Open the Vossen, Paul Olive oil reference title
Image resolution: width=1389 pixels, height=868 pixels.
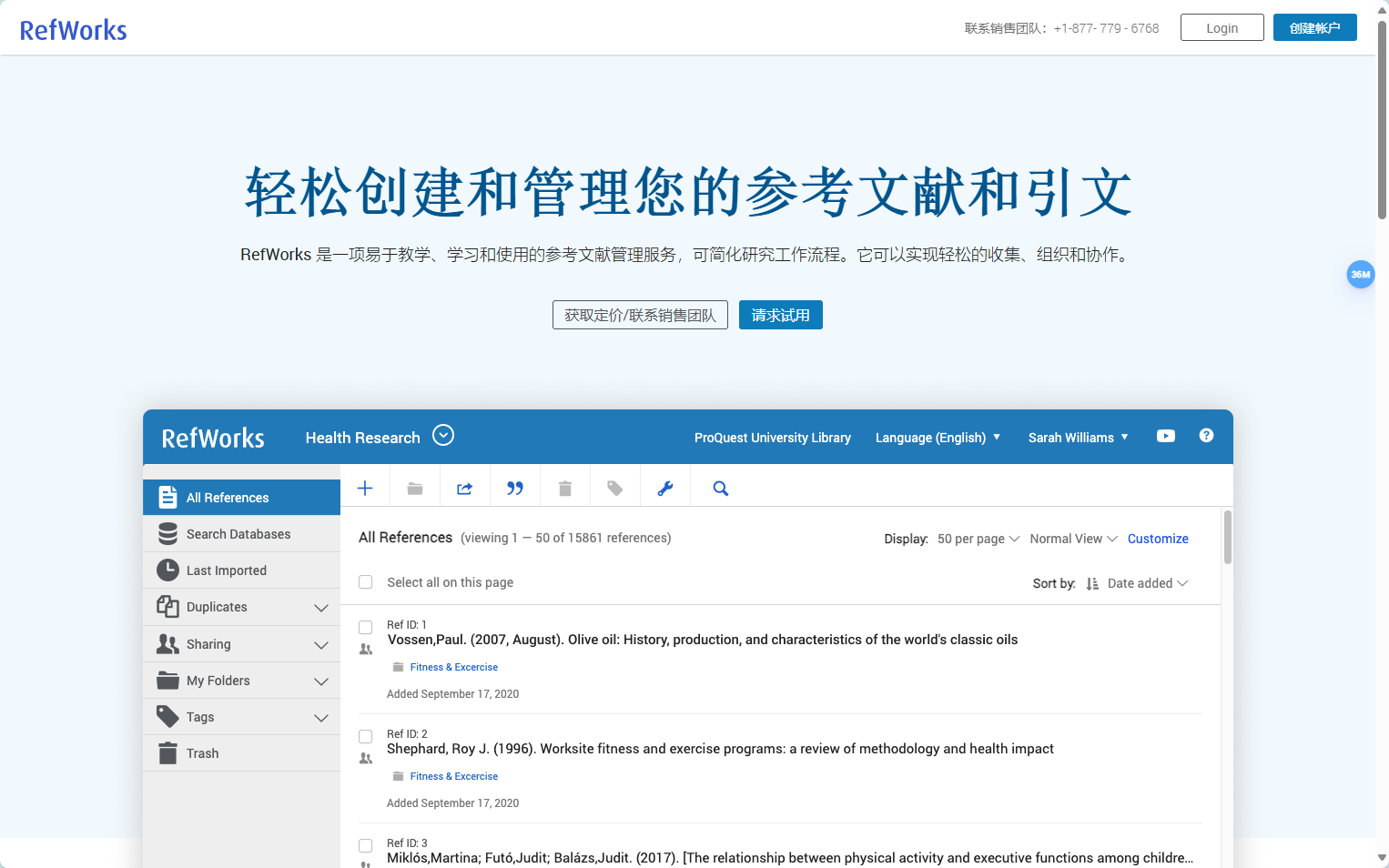coord(703,640)
